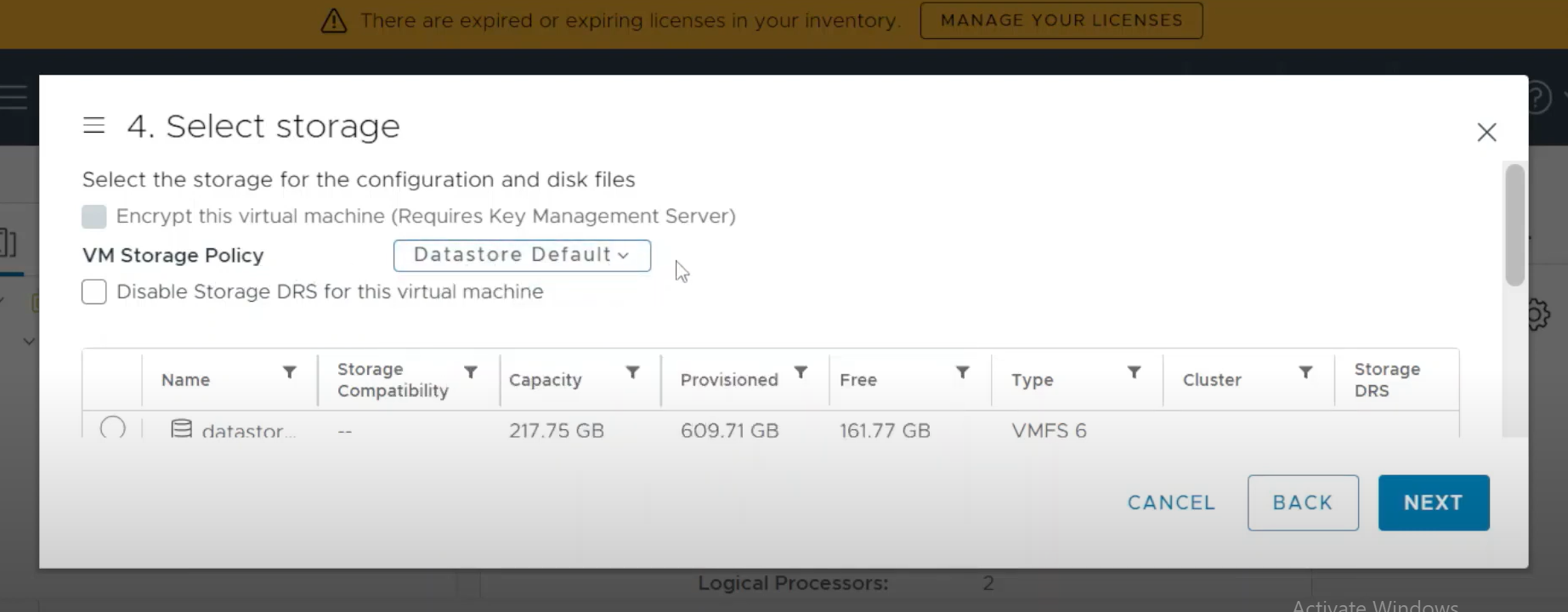Click the 217.75 GB capacity cell
Image resolution: width=1568 pixels, height=612 pixels.
tap(557, 430)
